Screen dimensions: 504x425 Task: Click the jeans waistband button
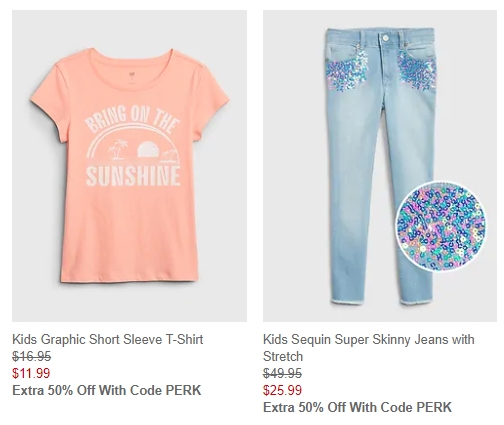click(386, 38)
